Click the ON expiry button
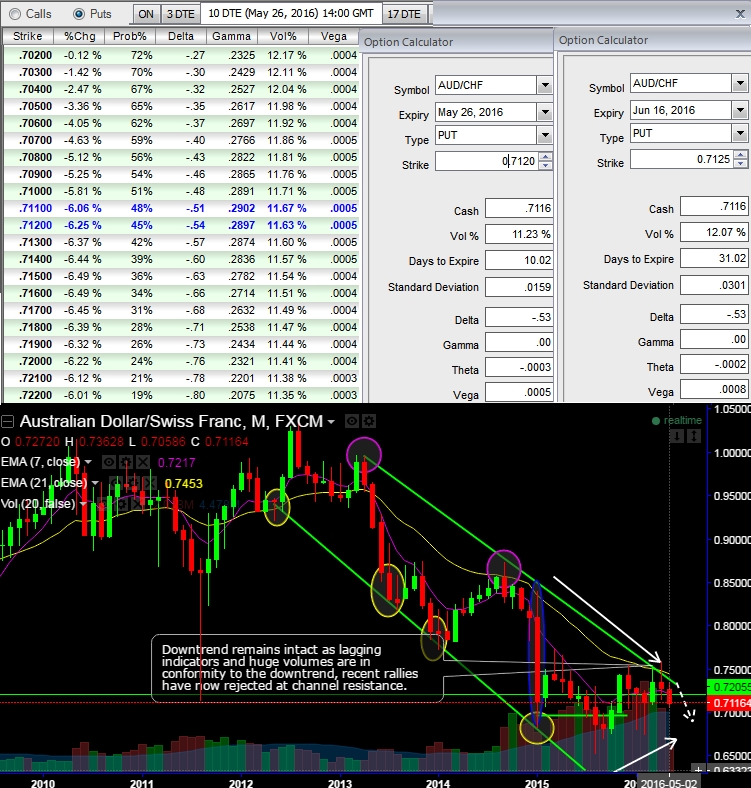 146,14
